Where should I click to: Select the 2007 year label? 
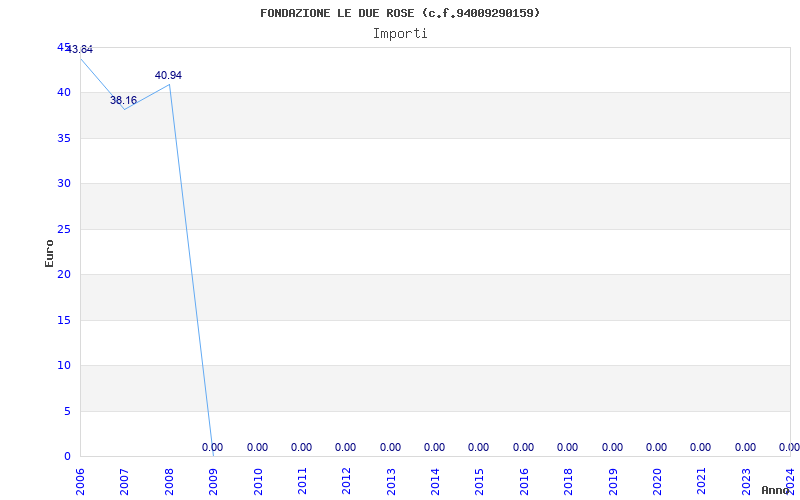tap(124, 481)
